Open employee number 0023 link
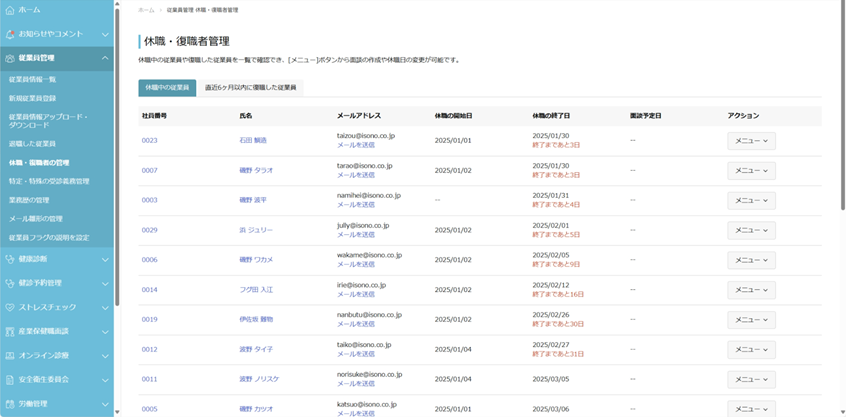Screen dimensions: 846x417 pos(149,140)
